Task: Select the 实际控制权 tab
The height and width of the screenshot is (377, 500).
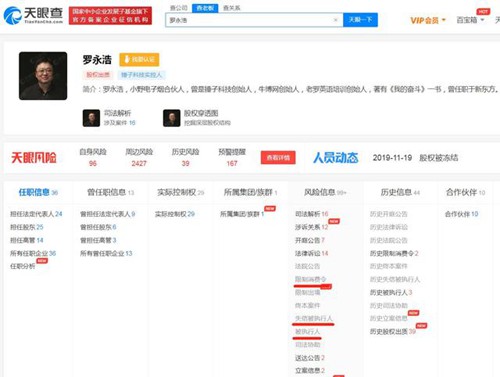Action: pos(180,192)
